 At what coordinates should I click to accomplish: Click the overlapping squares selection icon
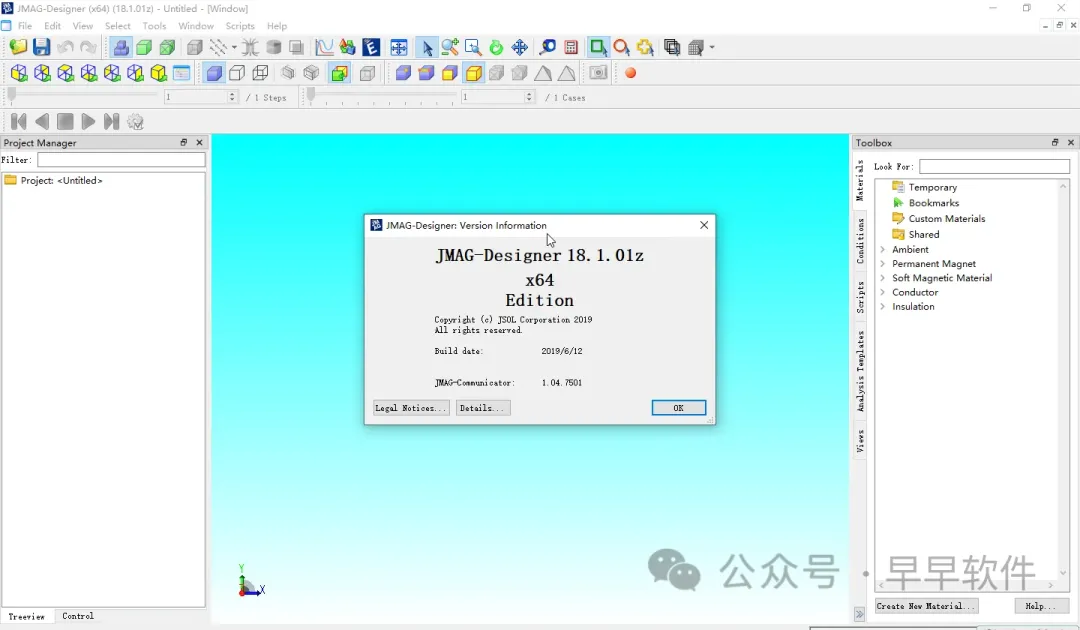pos(672,47)
